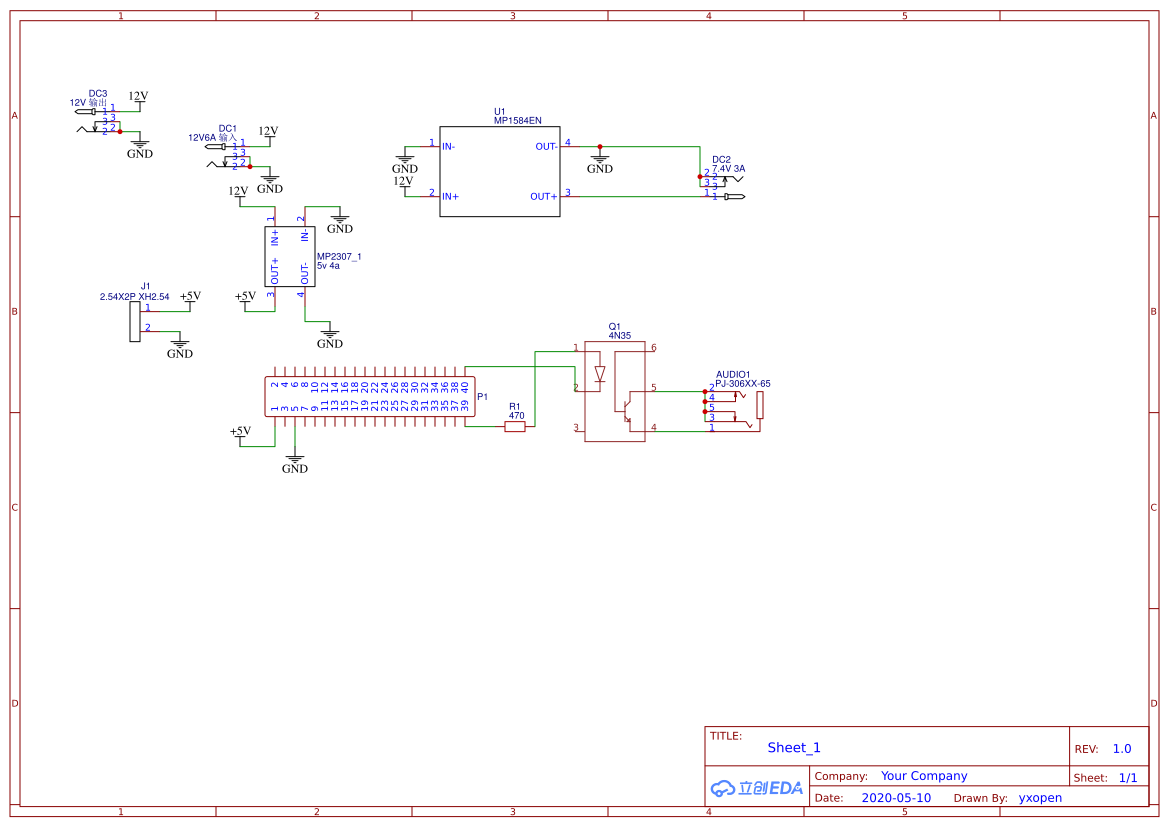Select the 'OUT+' pin name on U1
The width and height of the screenshot is (1169, 827).
tap(543, 197)
